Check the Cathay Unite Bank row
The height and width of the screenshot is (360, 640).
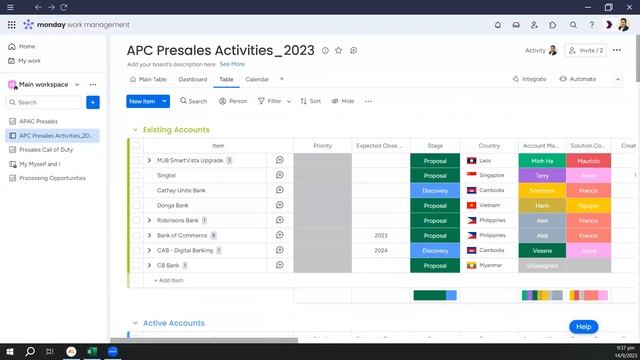coord(137,191)
